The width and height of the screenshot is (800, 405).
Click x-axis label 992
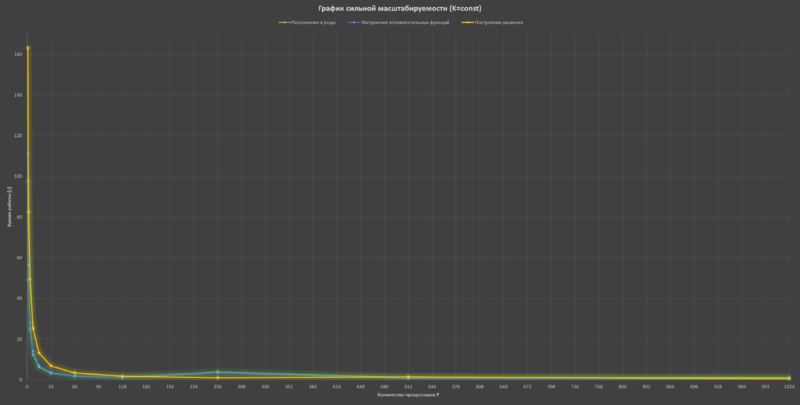(765, 387)
